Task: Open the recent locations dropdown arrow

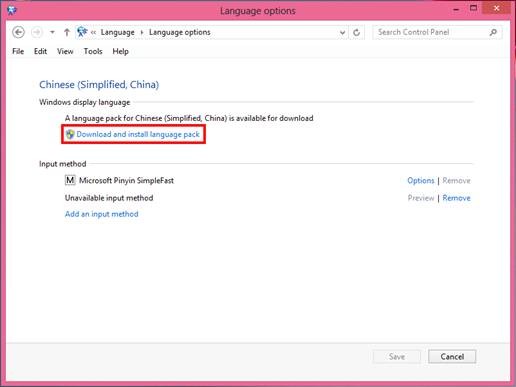Action: (x=52, y=32)
